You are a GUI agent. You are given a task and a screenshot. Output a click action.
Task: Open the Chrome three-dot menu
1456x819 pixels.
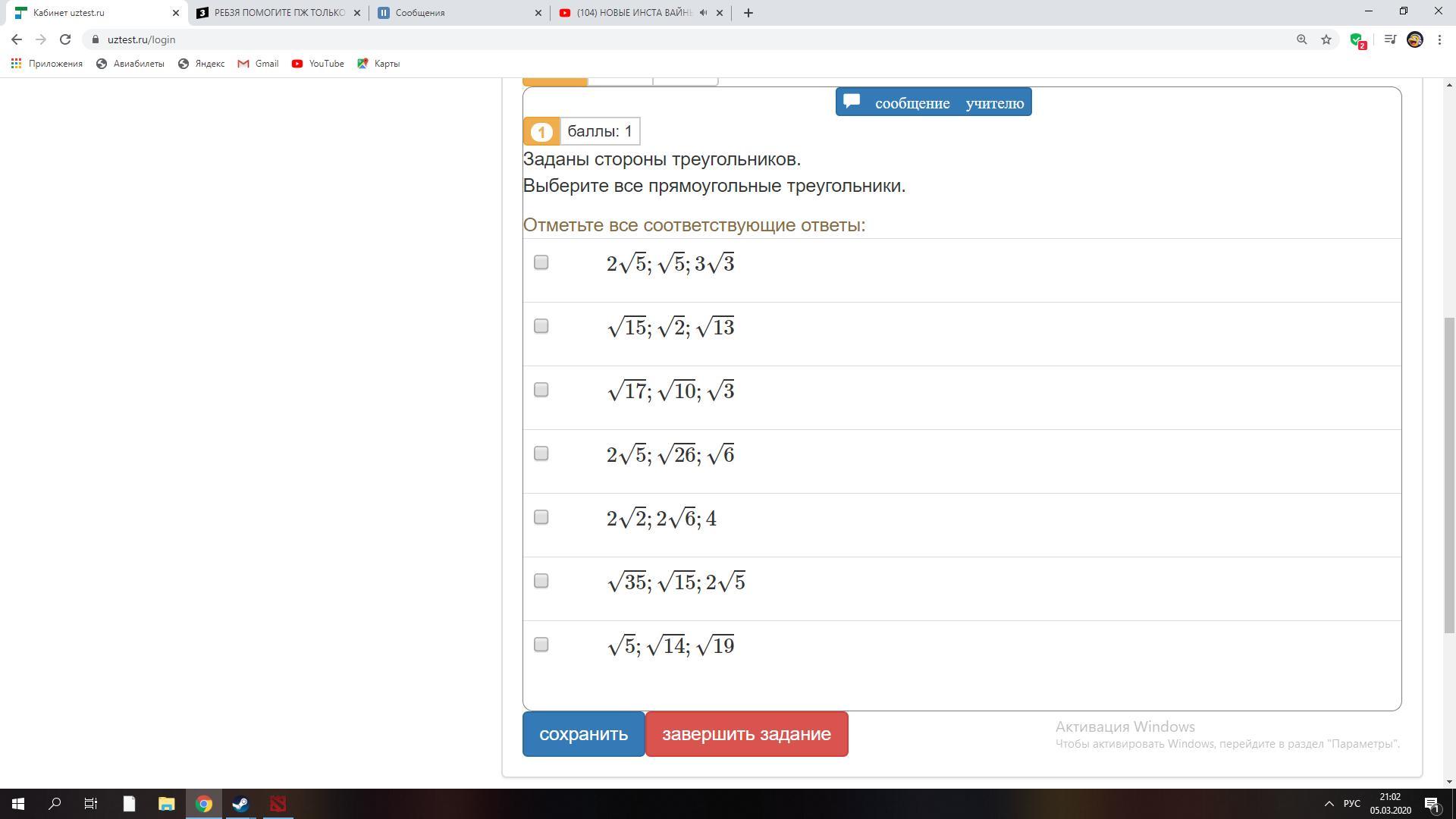[1439, 39]
